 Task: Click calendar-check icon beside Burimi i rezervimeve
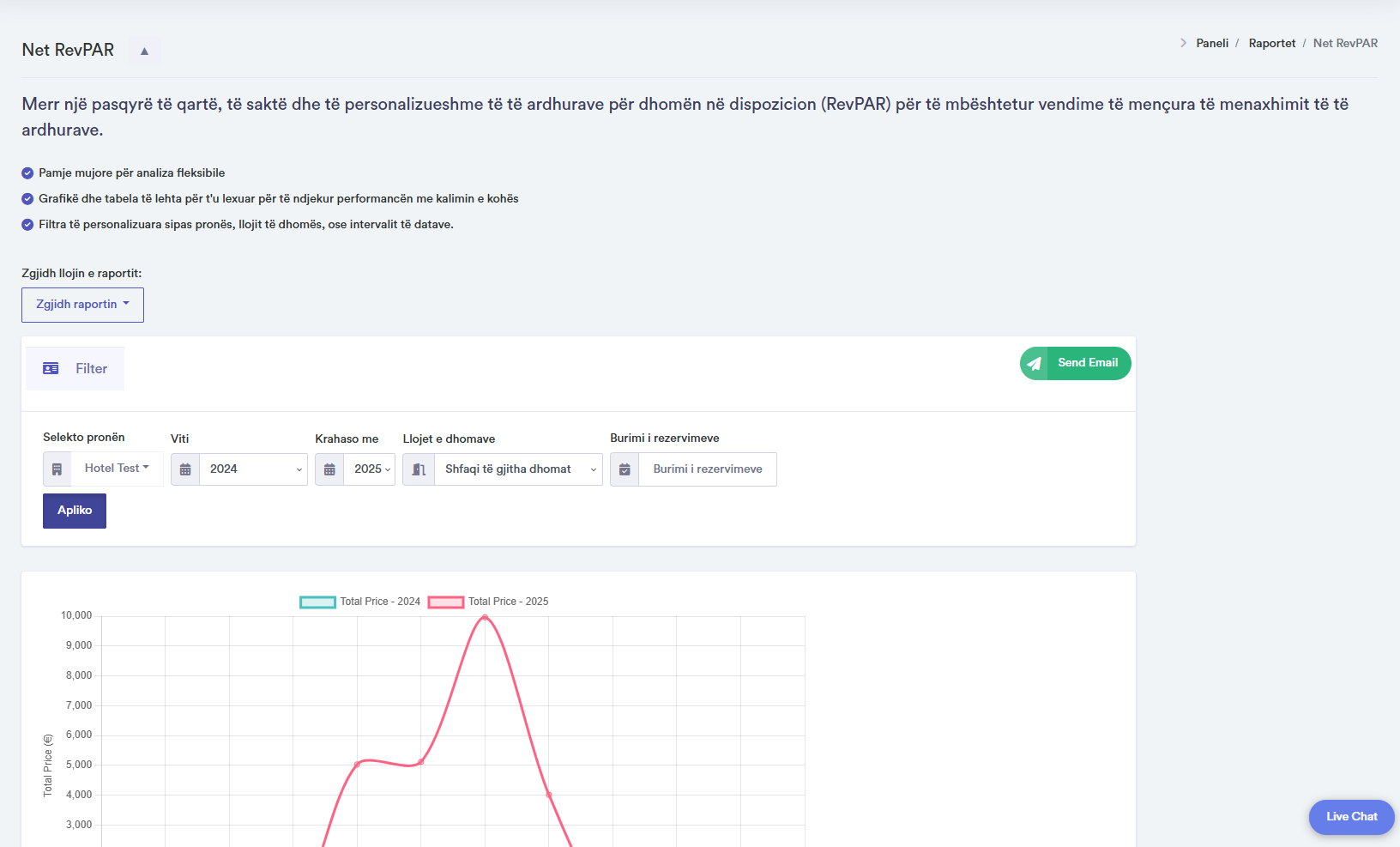click(x=625, y=469)
